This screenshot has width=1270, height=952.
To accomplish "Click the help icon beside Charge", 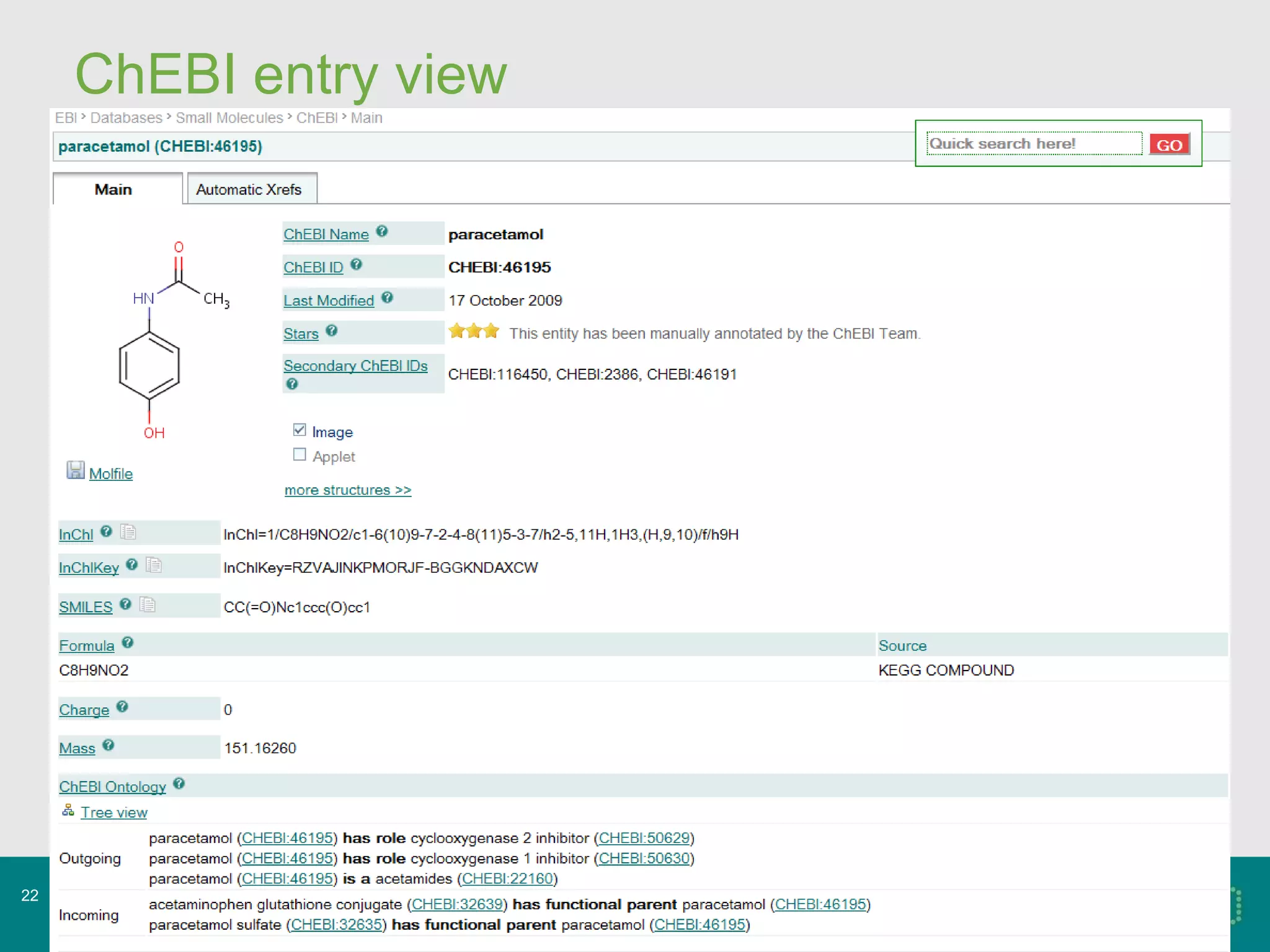I will point(122,707).
